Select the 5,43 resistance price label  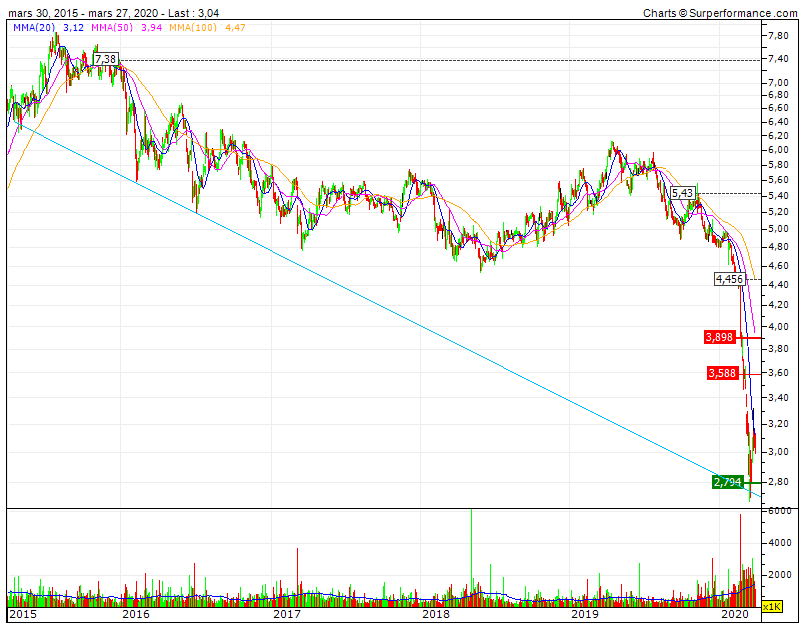(x=683, y=193)
